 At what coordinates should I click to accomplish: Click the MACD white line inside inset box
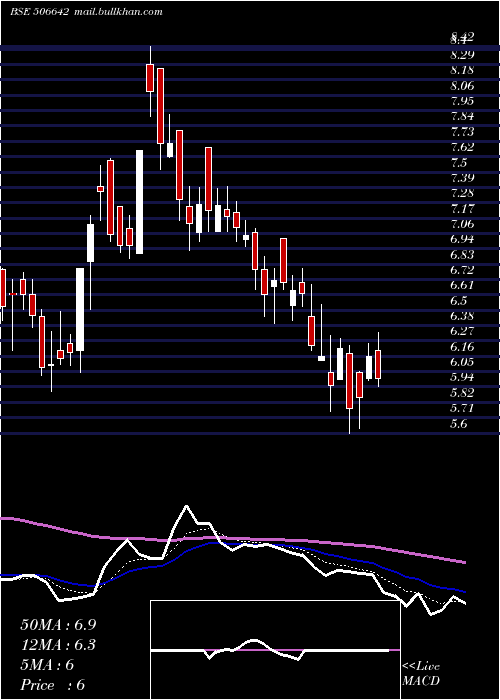[270, 650]
